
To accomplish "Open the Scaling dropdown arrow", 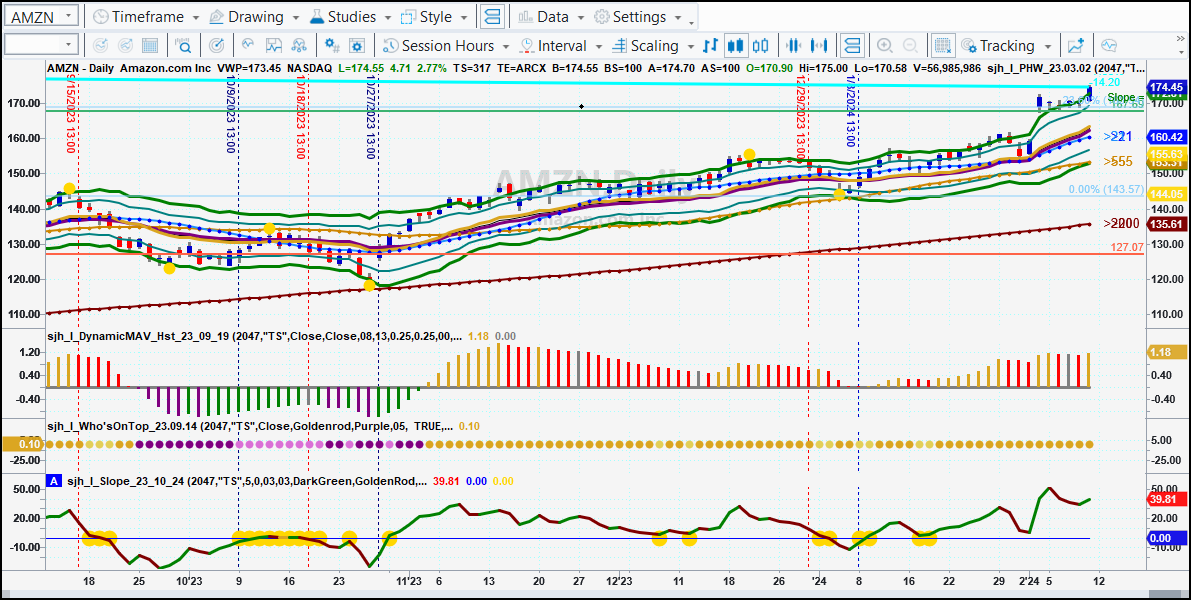I will pos(690,46).
